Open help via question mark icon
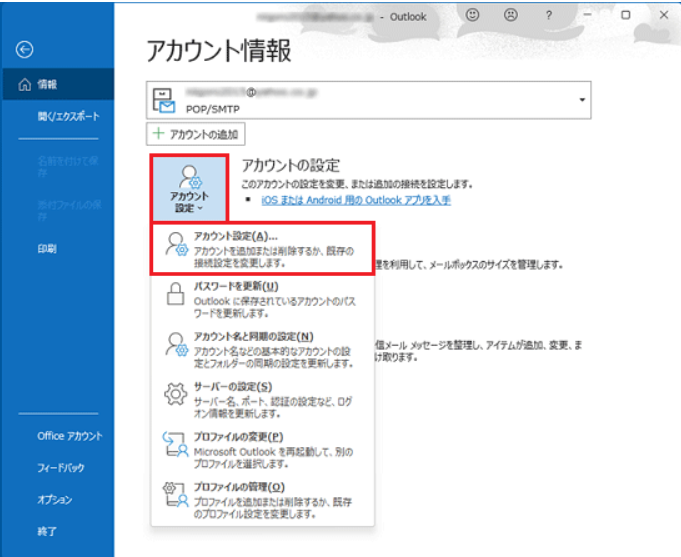Screen dimensions: 681x557 (549, 15)
